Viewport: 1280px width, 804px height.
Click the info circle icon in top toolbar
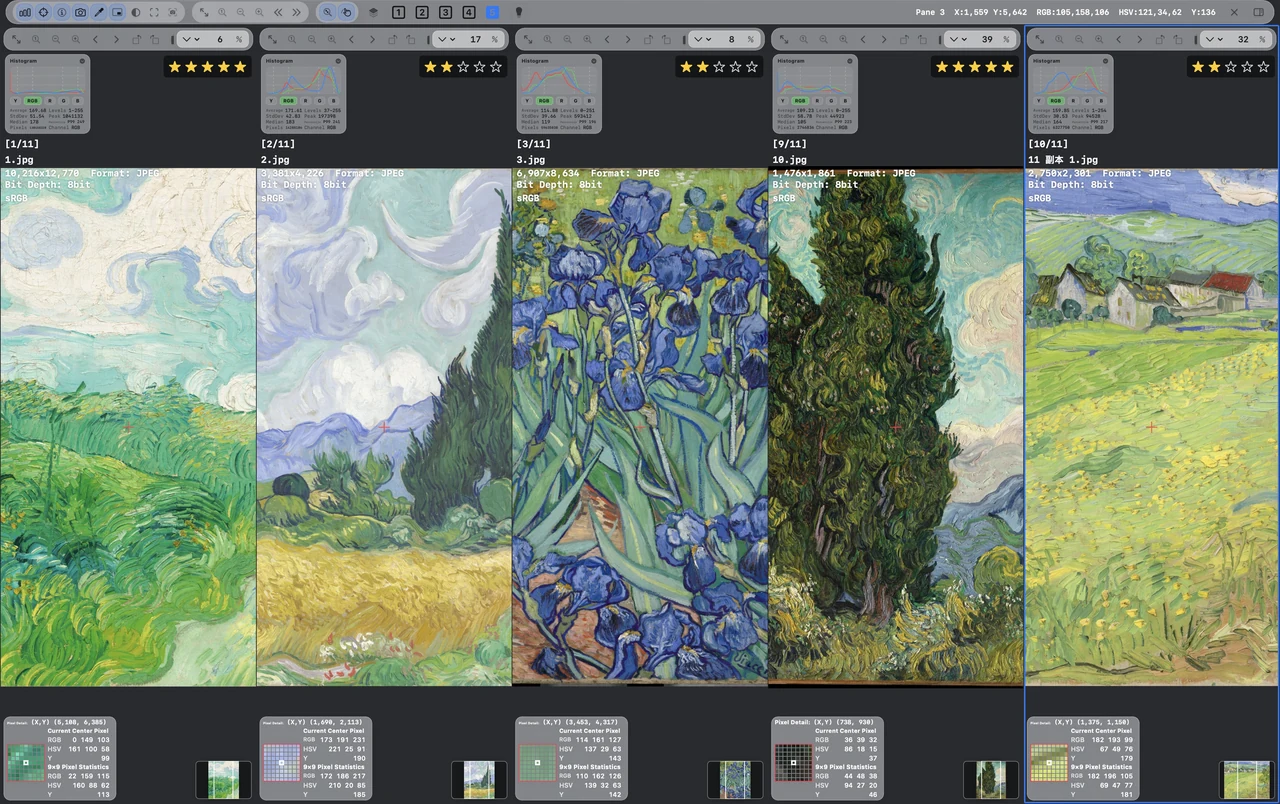click(x=62, y=12)
